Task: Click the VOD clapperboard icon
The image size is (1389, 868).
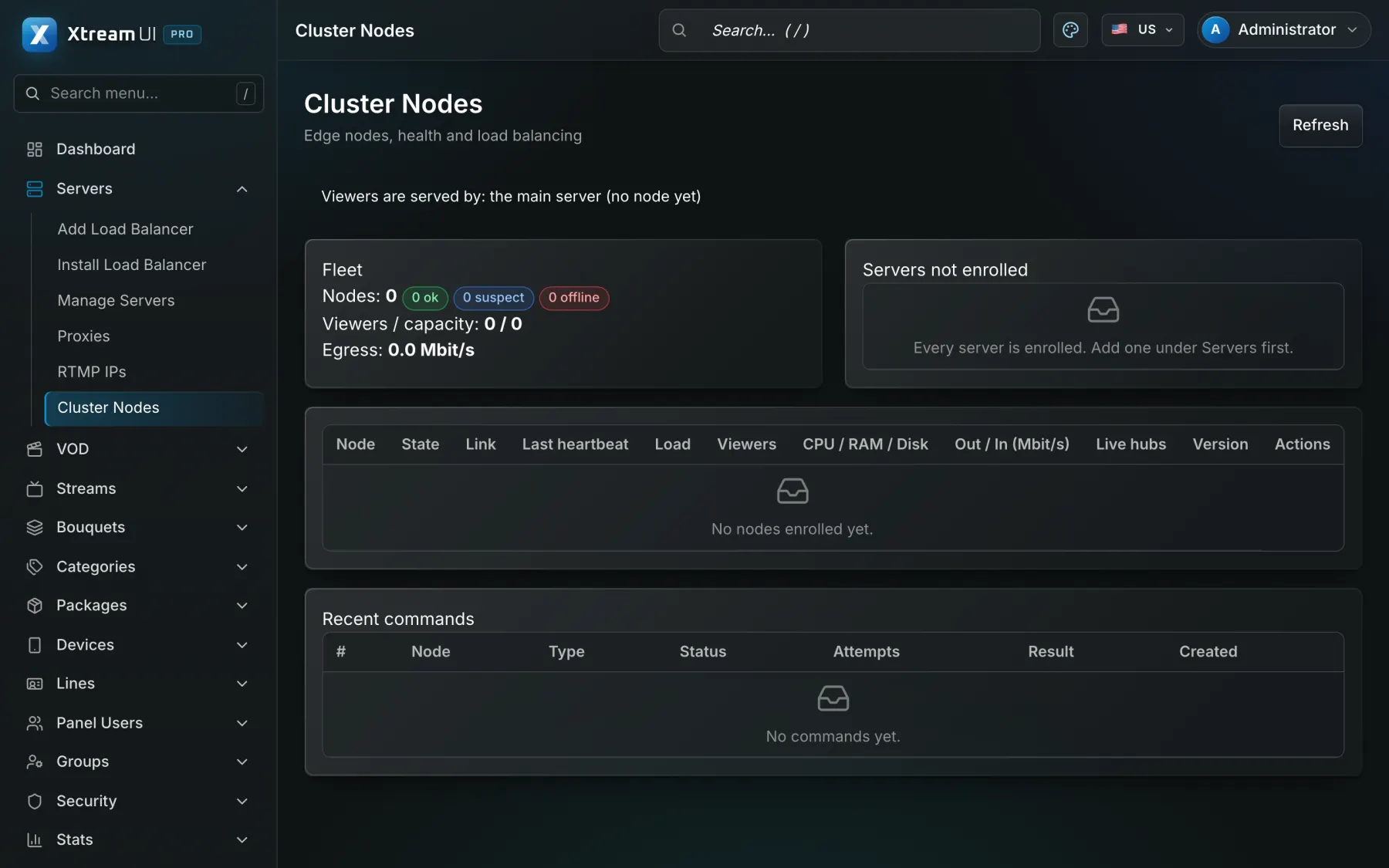Action: click(x=35, y=449)
